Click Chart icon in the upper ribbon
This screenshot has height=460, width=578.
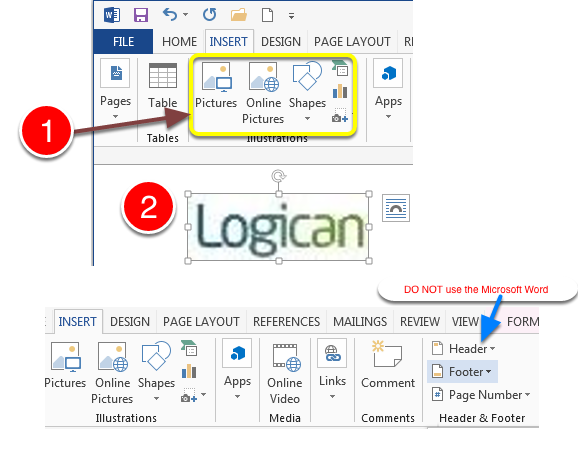pyautogui.click(x=340, y=91)
